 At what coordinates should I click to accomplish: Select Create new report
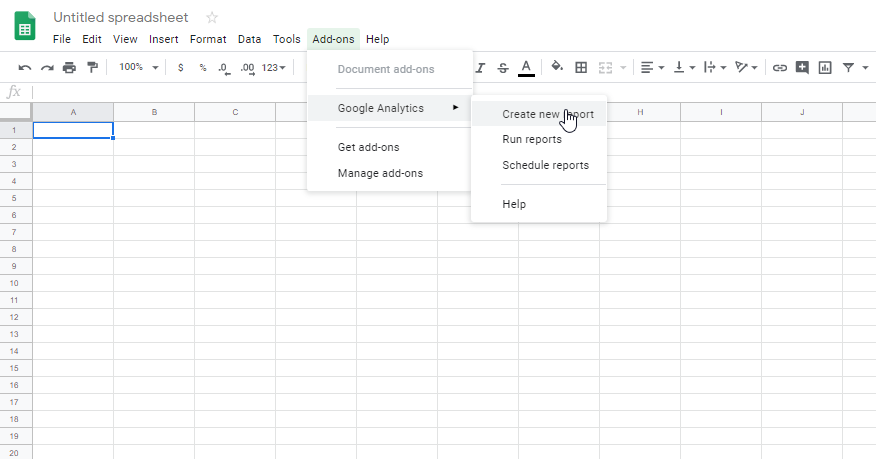tap(539, 114)
